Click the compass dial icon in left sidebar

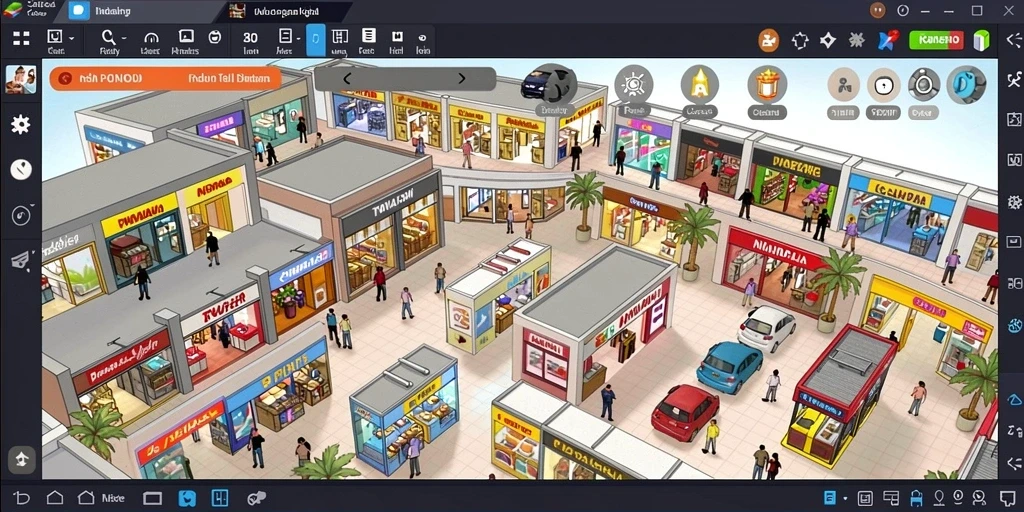pos(21,216)
